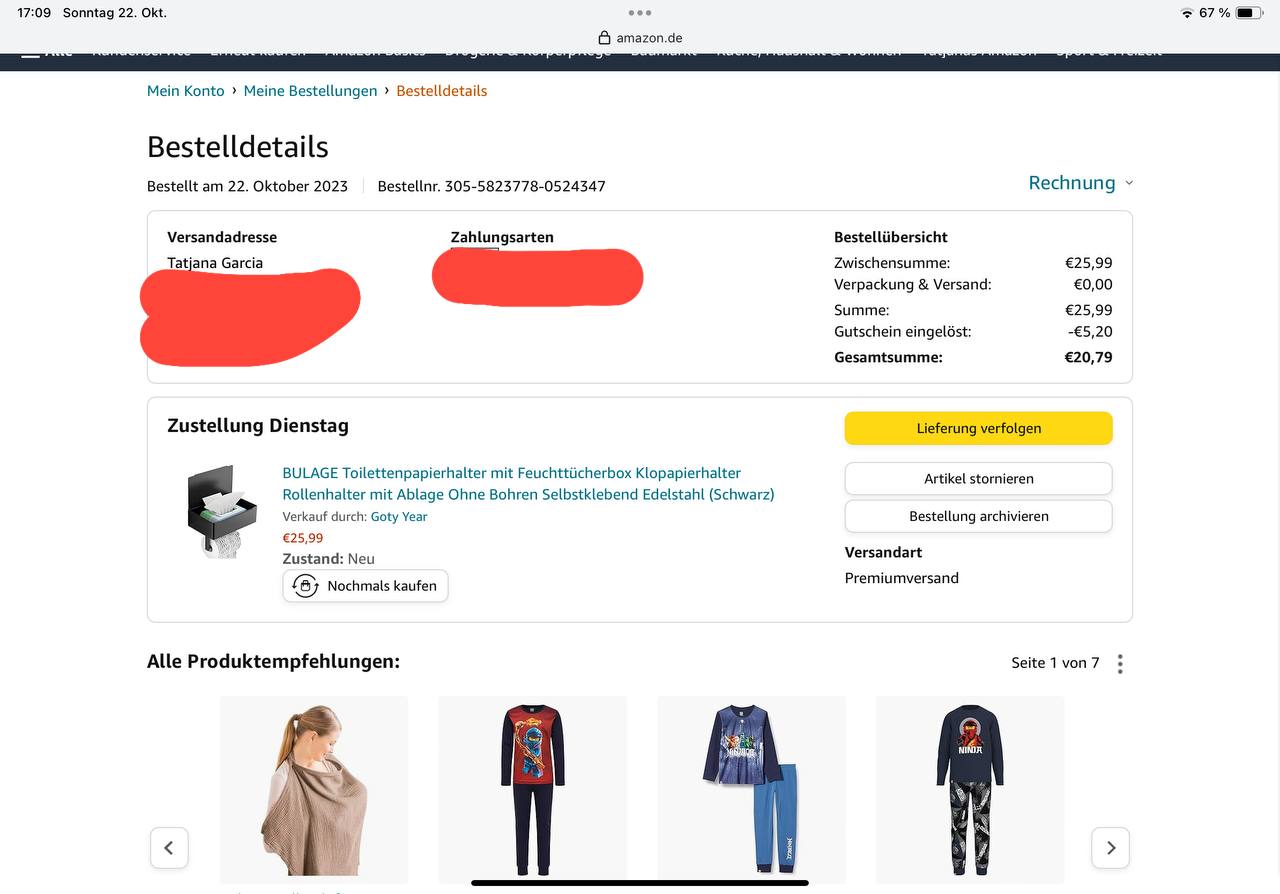Viewport: 1280px width, 894px height.
Task: Tap the Nochmals kaufen buy-again icon
Action: point(305,586)
